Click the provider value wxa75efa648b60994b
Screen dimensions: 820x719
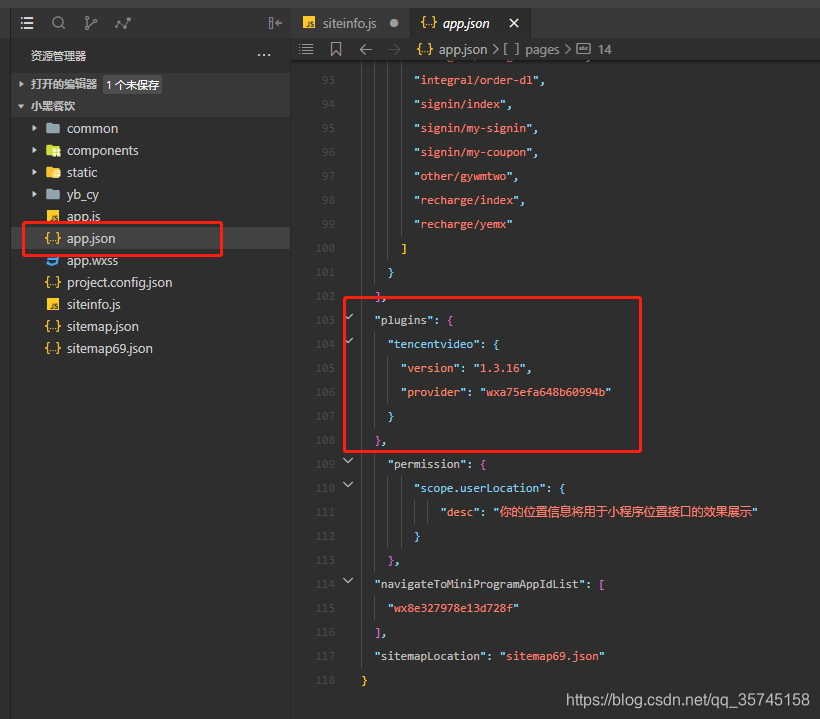(545, 392)
